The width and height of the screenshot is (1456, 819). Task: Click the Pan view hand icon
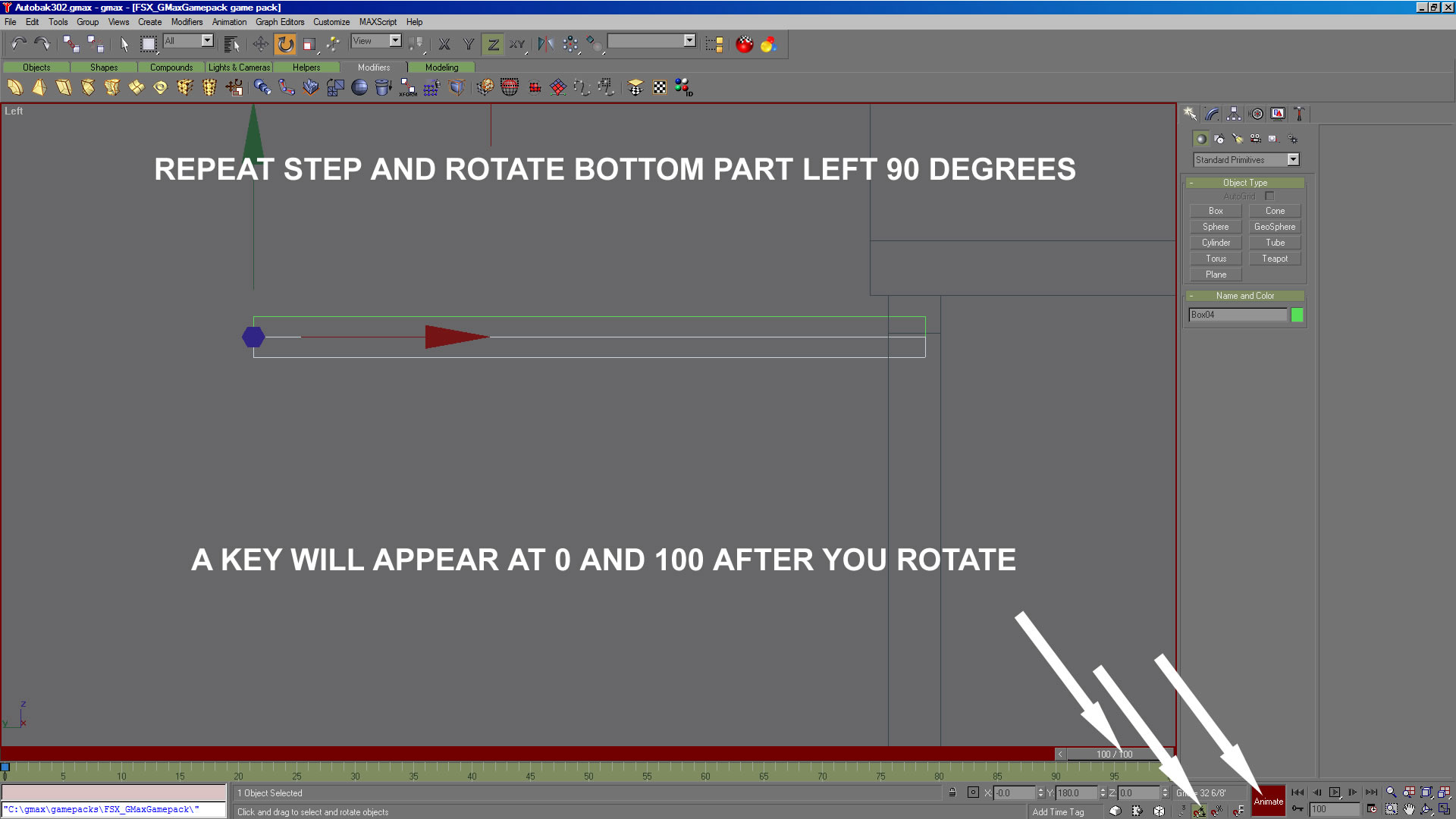point(1409,809)
